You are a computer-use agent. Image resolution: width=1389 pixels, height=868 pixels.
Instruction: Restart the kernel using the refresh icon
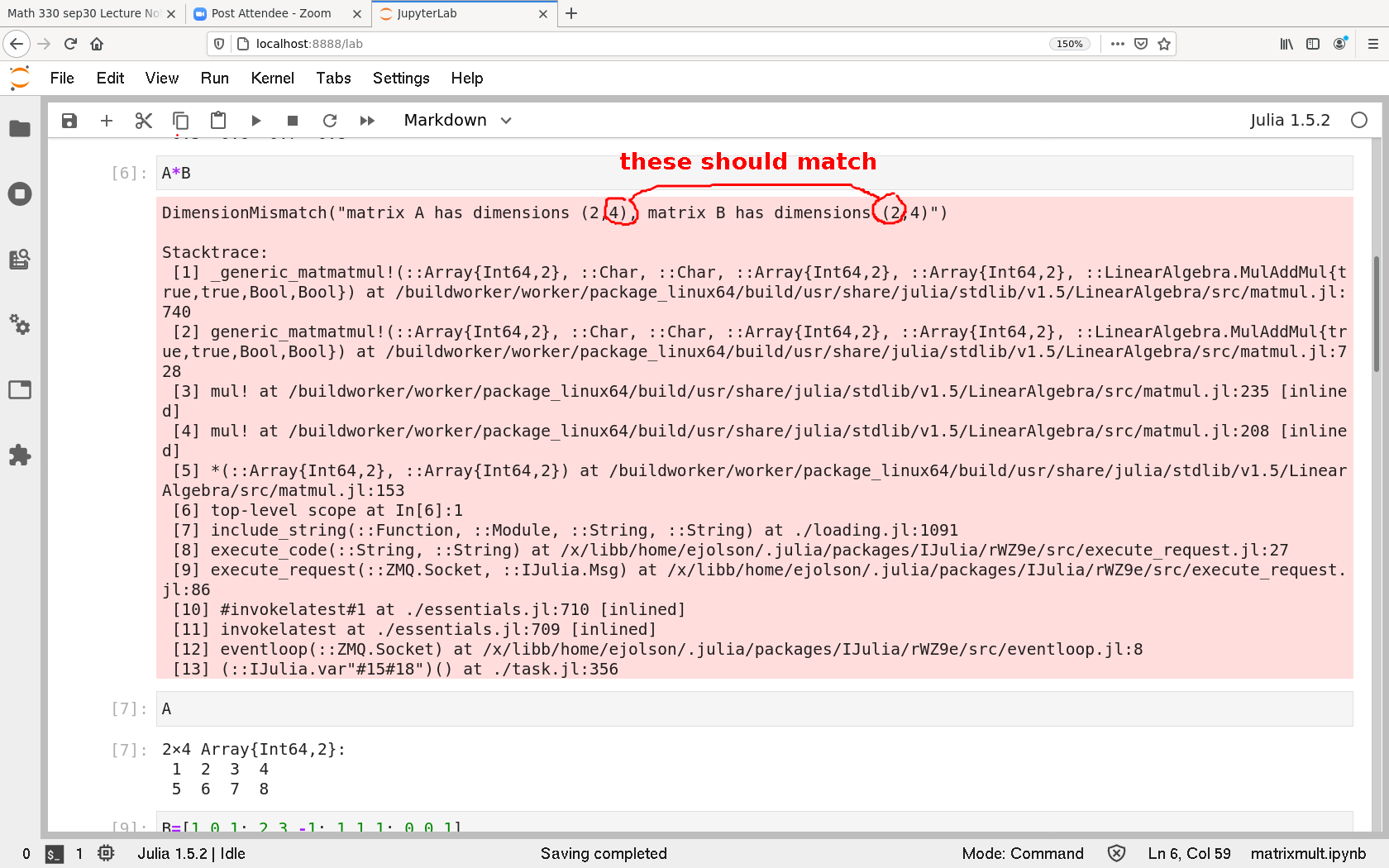point(330,121)
